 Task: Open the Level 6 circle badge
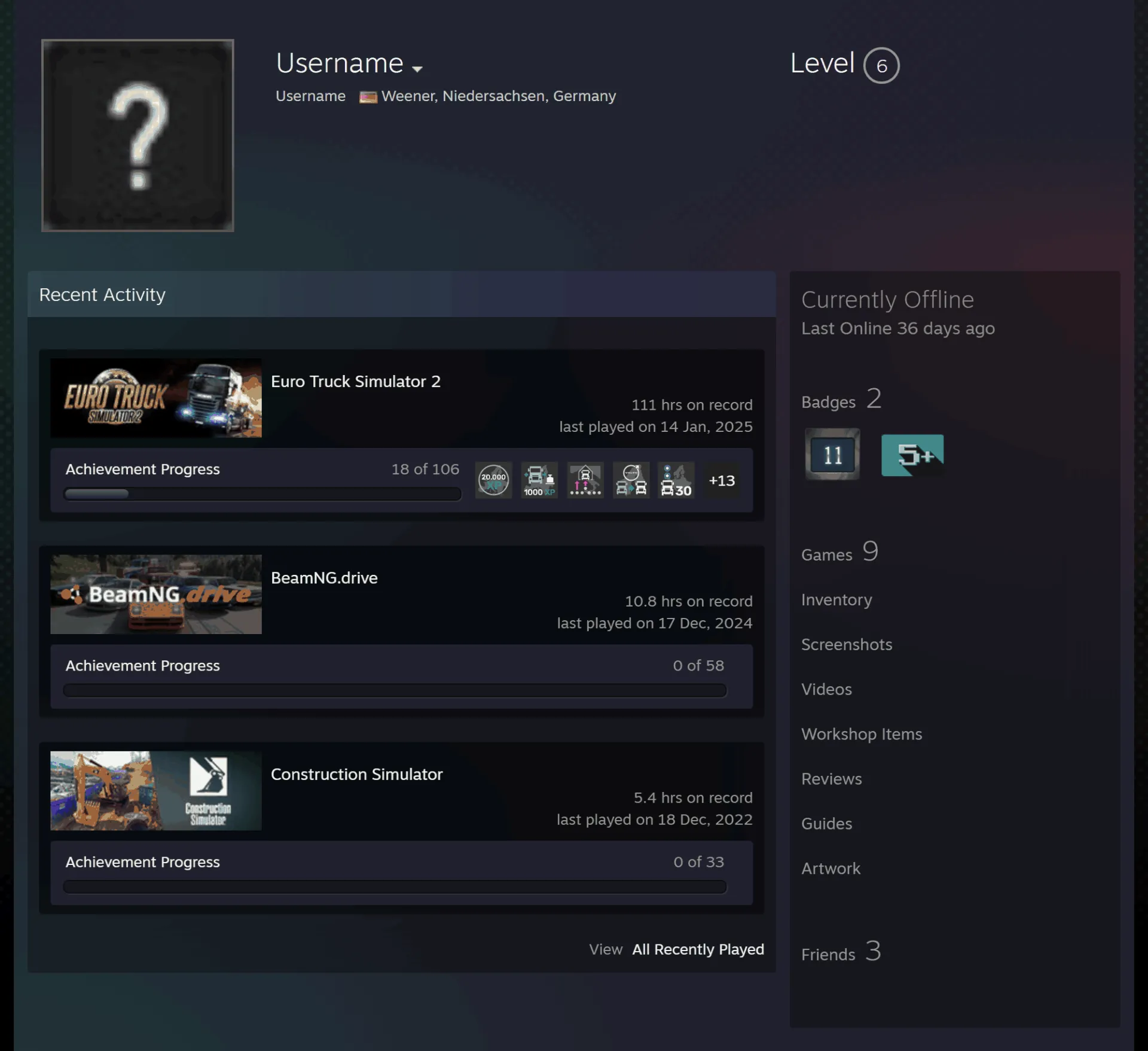click(x=881, y=65)
